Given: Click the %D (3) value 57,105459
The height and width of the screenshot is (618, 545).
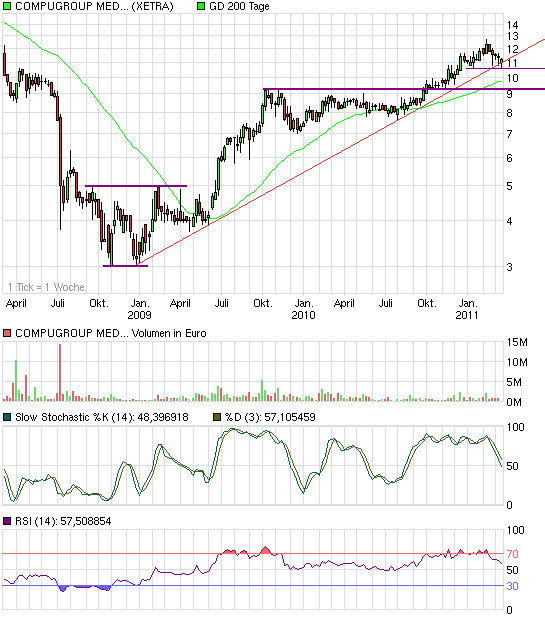Looking at the screenshot, I should point(290,417).
